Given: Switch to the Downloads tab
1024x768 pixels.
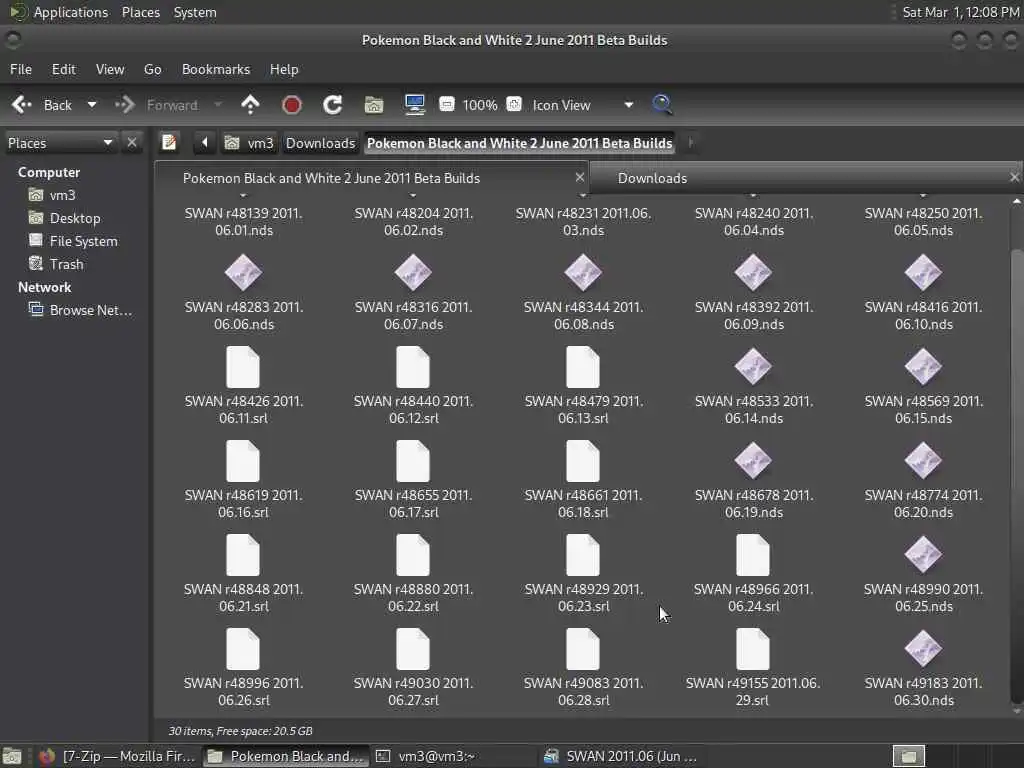Looking at the screenshot, I should [652, 178].
